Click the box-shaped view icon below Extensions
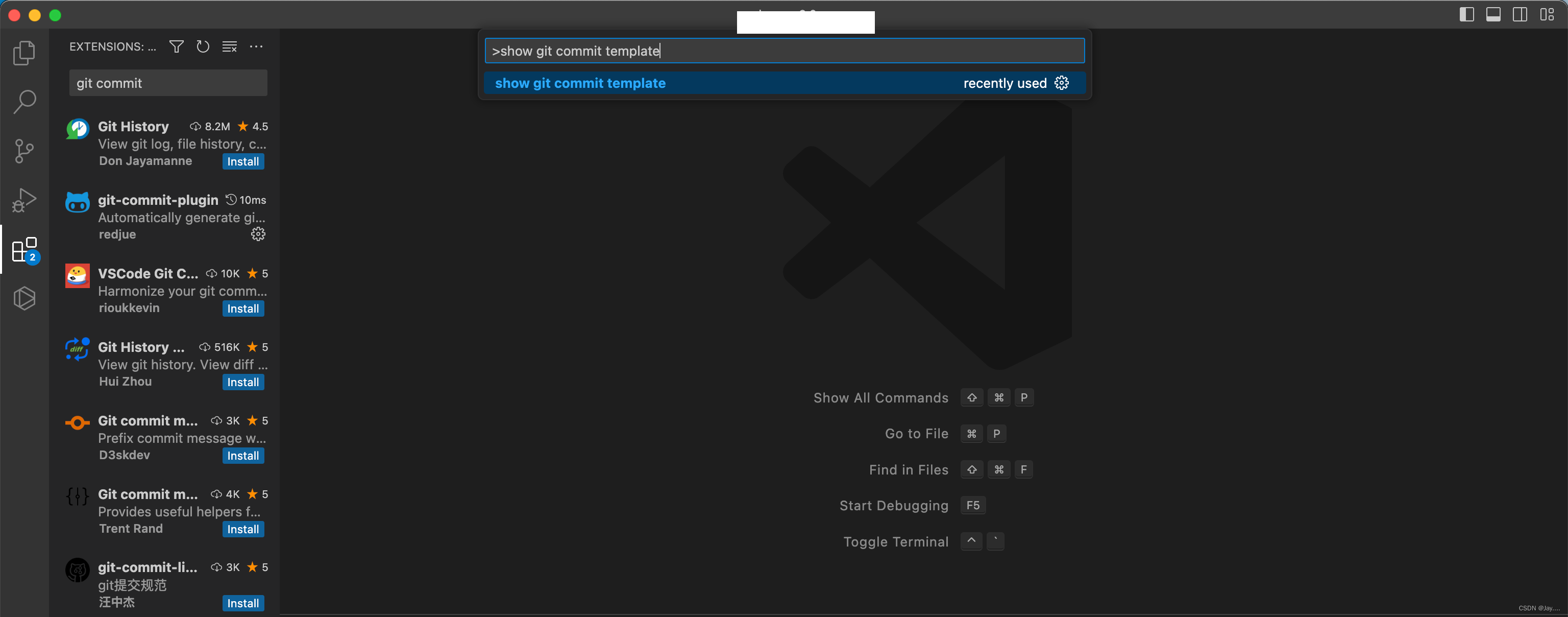The width and height of the screenshot is (1568, 617). point(24,298)
